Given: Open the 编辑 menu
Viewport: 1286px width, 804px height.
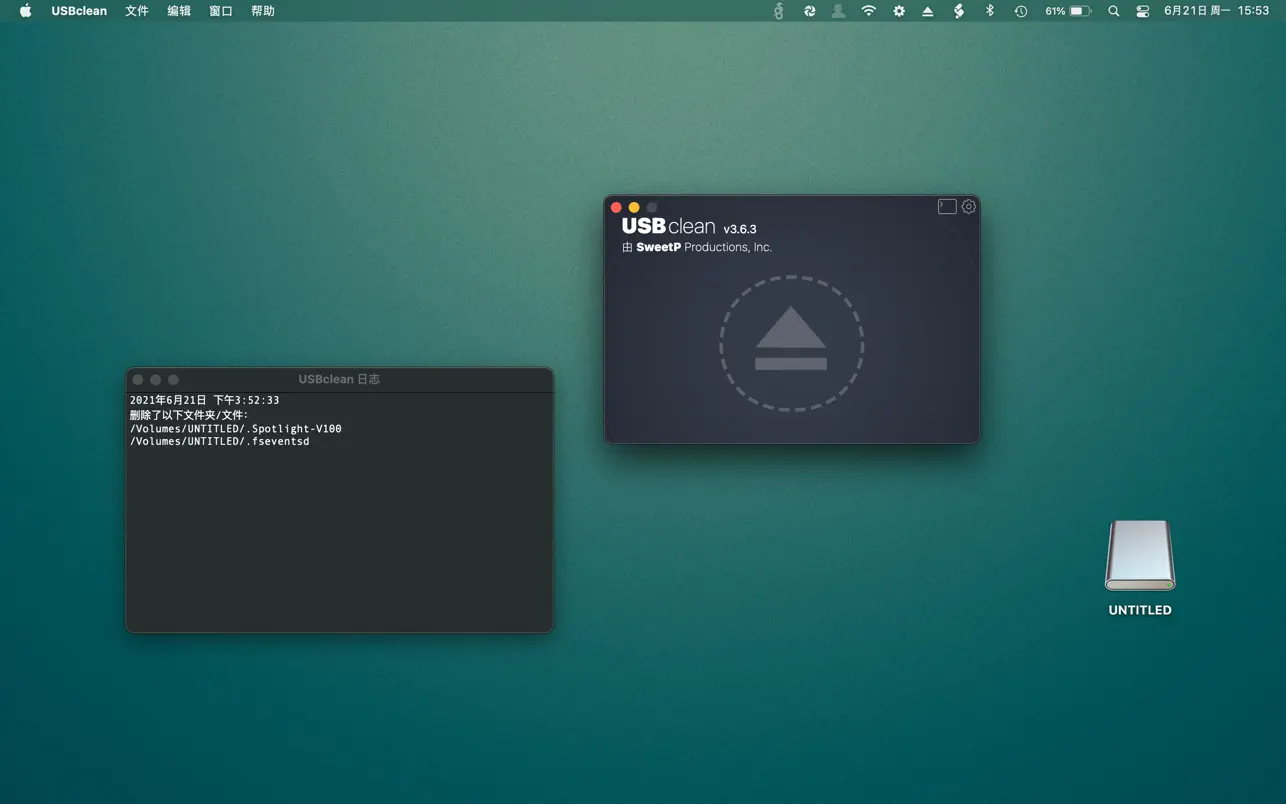Looking at the screenshot, I should coord(179,11).
